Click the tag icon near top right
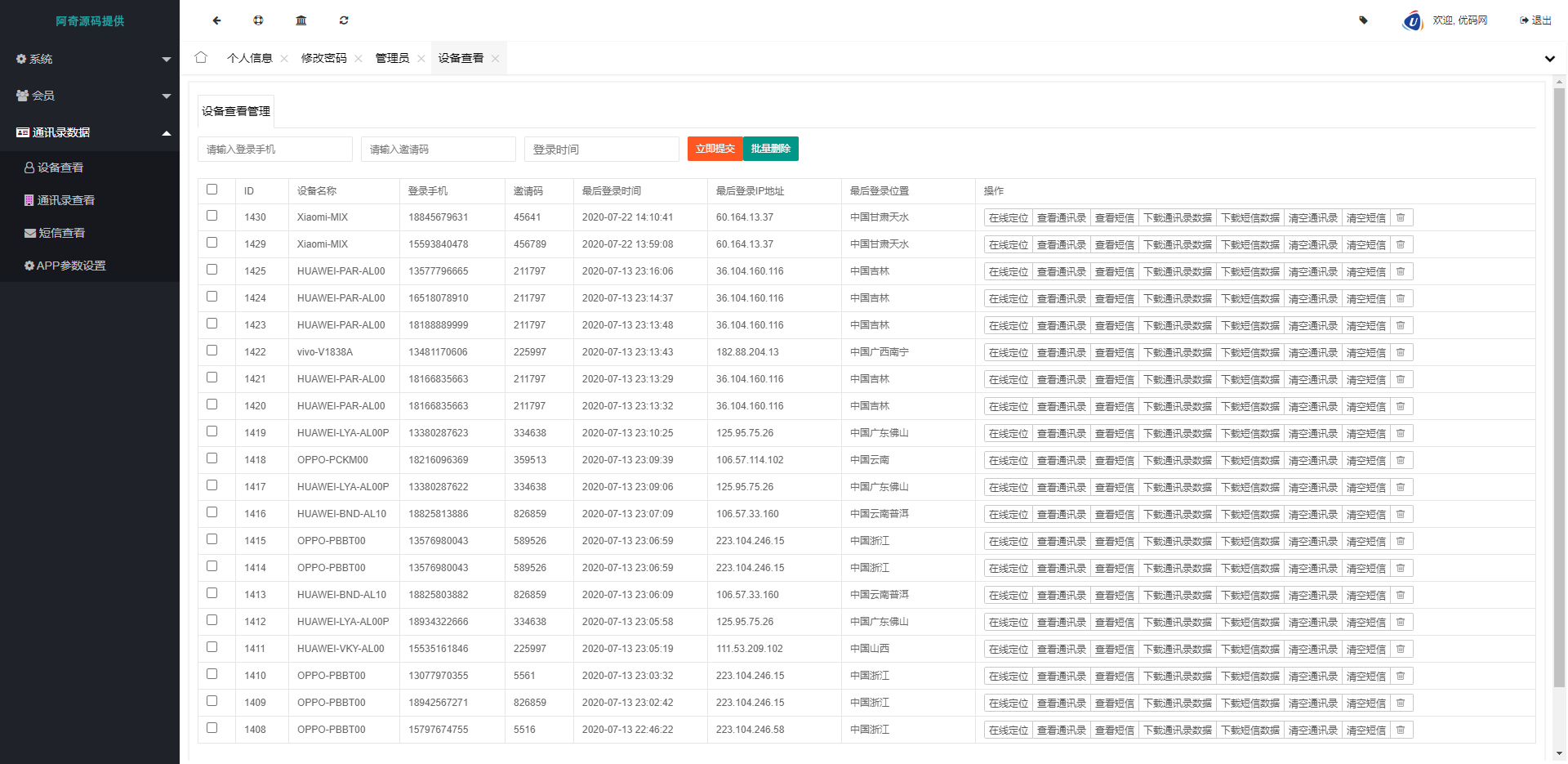Screen dimensions: 1568x764 (1362, 20)
